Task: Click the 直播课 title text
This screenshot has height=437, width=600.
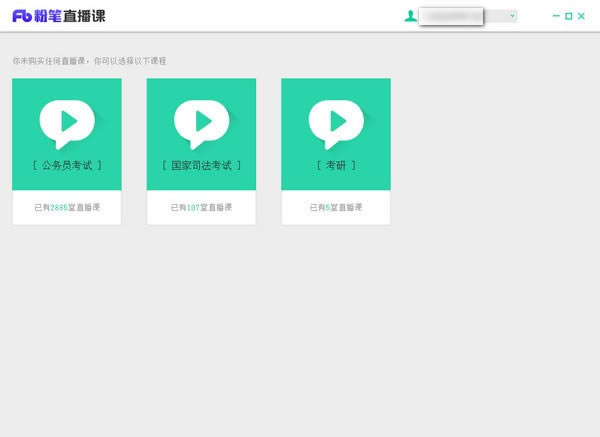Action: [84, 16]
